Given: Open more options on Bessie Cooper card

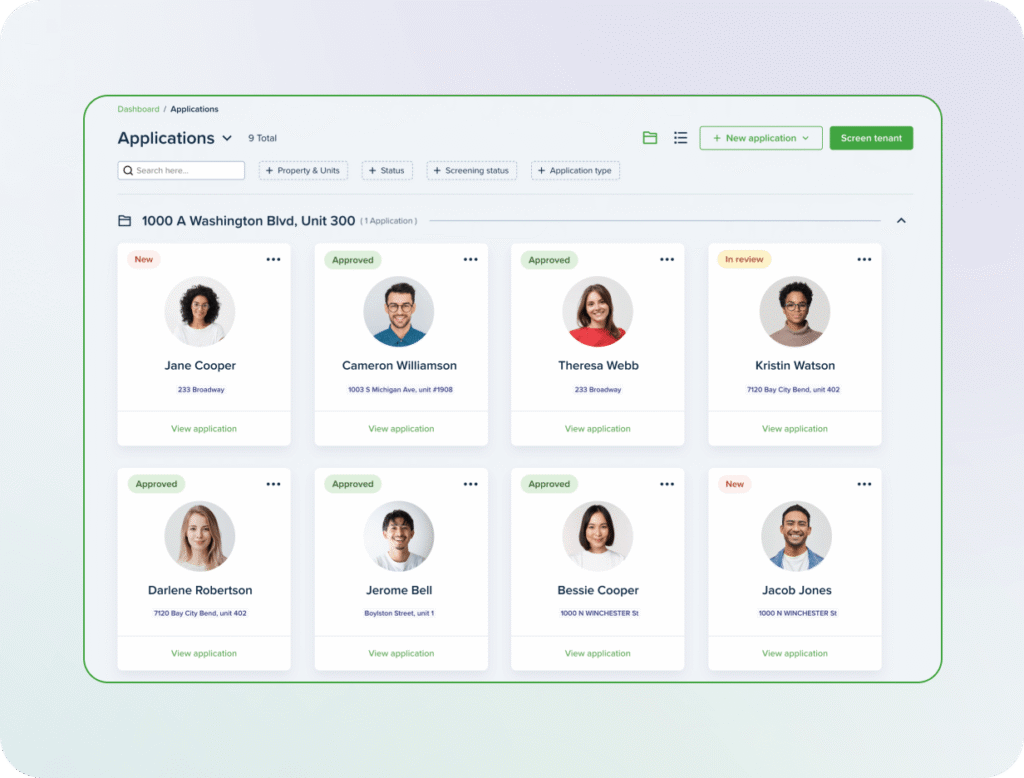Looking at the screenshot, I should tap(667, 484).
